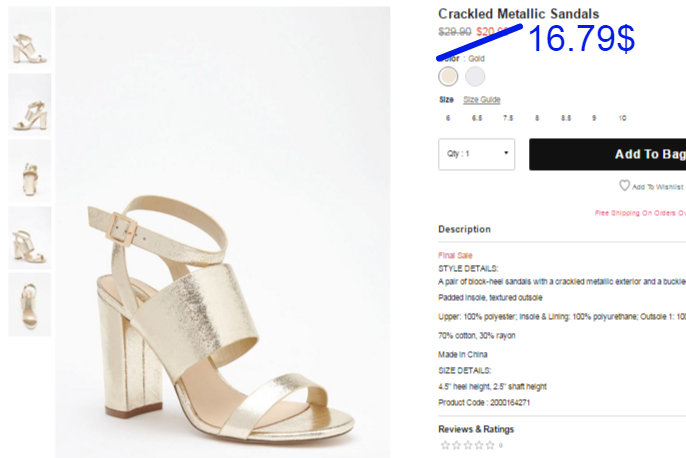Select shoe size 7.5
This screenshot has width=686, height=458.
(508, 118)
